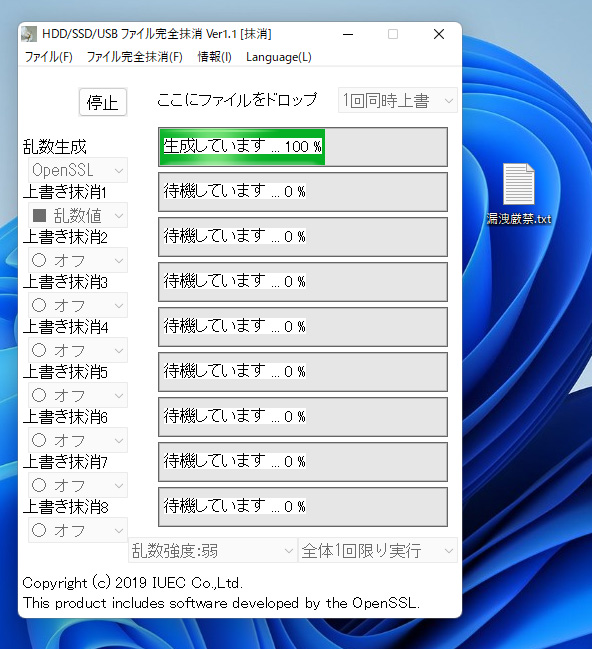This screenshot has height=649, width=592.
Task: Click the filled square icon beside 乱数値
Action: pos(39,215)
